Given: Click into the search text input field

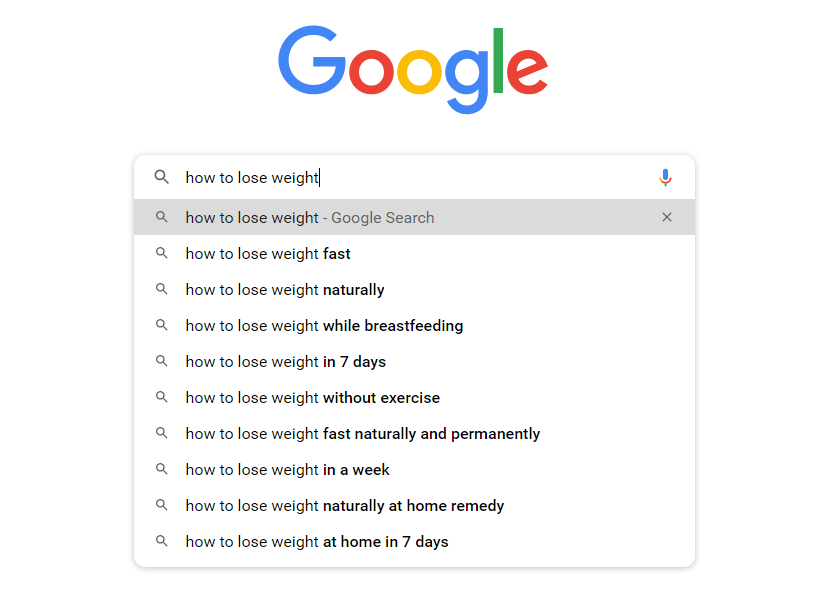Looking at the screenshot, I should [x=414, y=177].
